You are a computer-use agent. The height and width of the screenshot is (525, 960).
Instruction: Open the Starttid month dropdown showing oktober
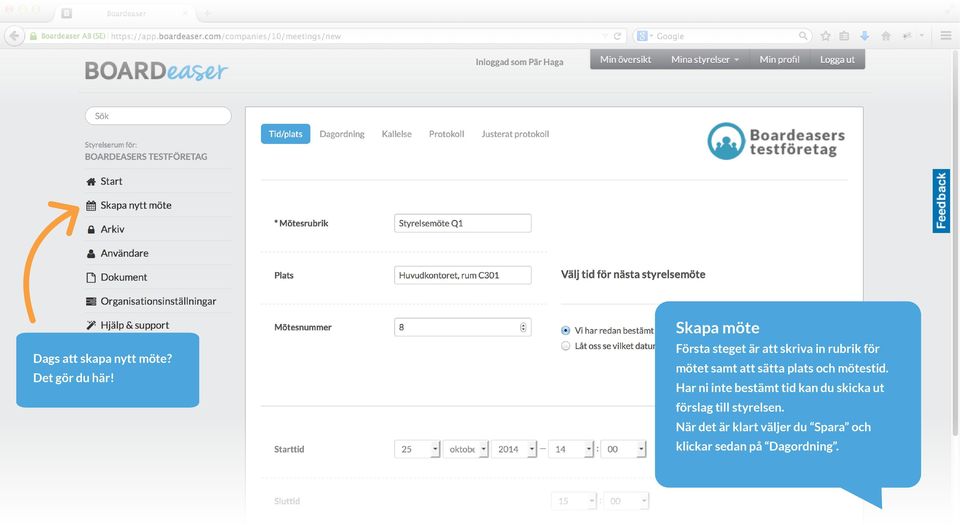point(465,449)
